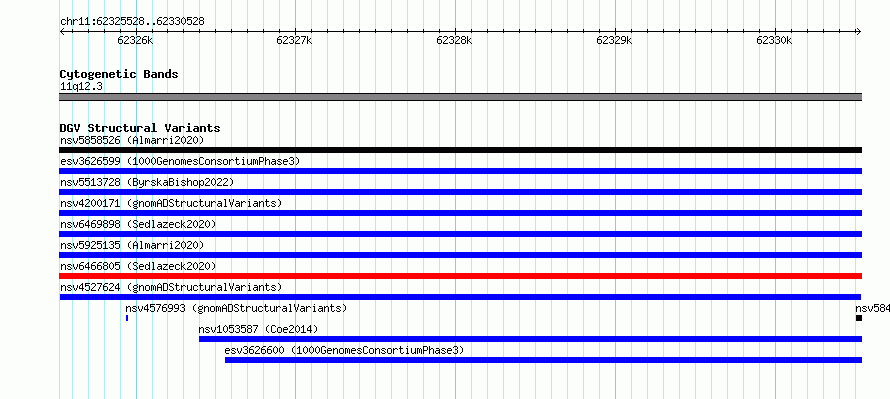Viewport: 890px width, 399px height.
Task: Click the small nsv4576993 variant marker
Action: click(x=127, y=318)
